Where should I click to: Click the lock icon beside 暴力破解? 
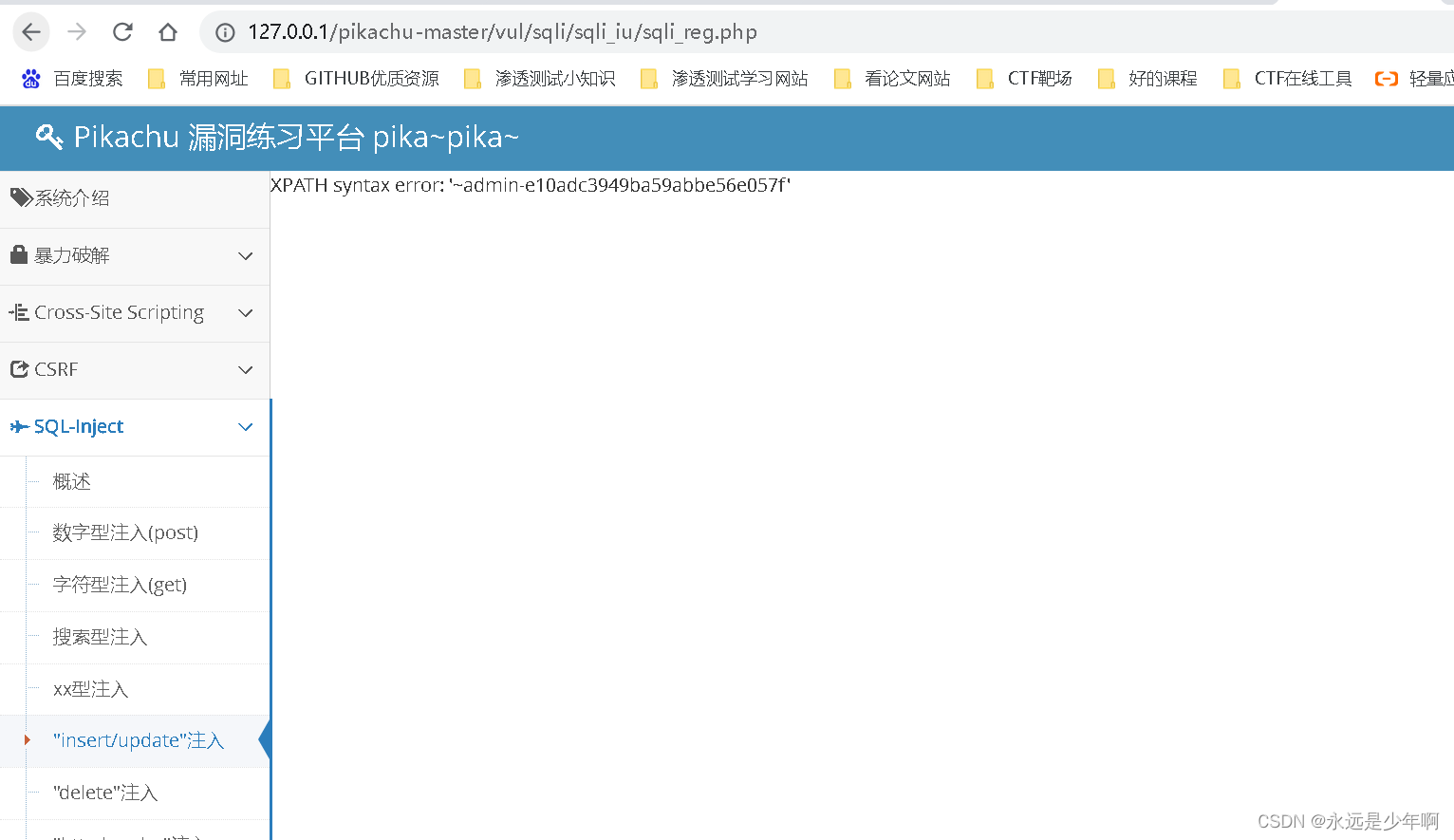click(x=19, y=254)
